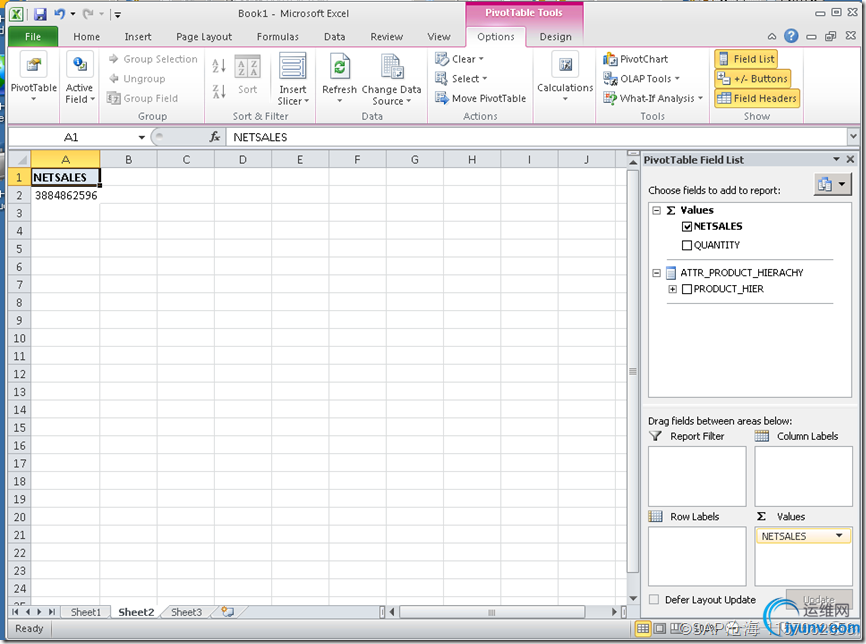
Task: Enable Defer Layout Update checkbox
Action: click(x=654, y=600)
